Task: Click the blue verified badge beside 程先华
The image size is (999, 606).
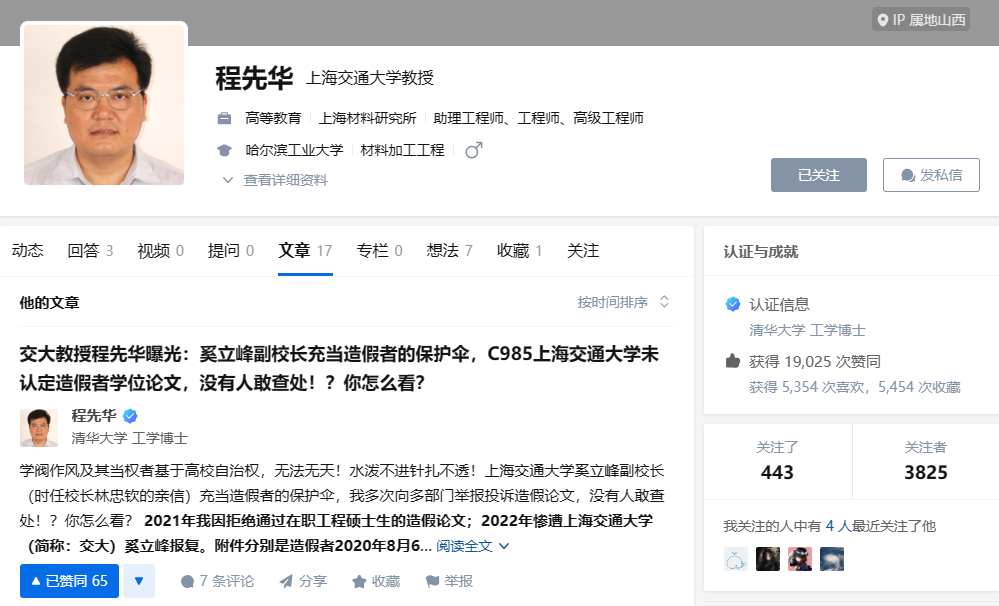Action: coord(129,415)
